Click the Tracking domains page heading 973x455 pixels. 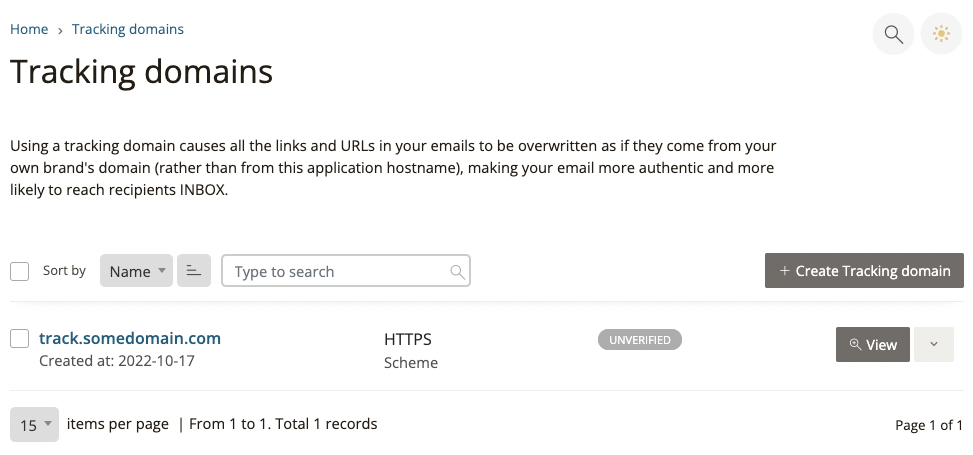pyautogui.click(x=141, y=72)
